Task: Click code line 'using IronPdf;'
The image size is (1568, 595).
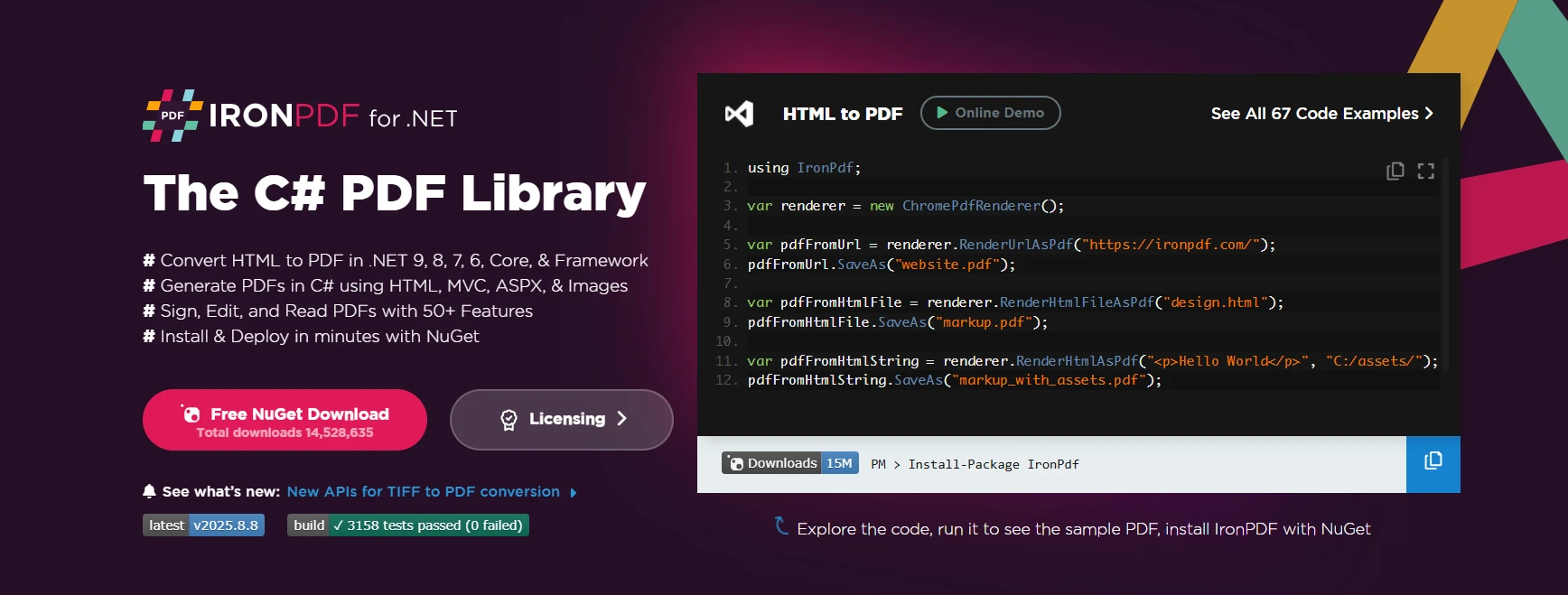Action: [804, 168]
